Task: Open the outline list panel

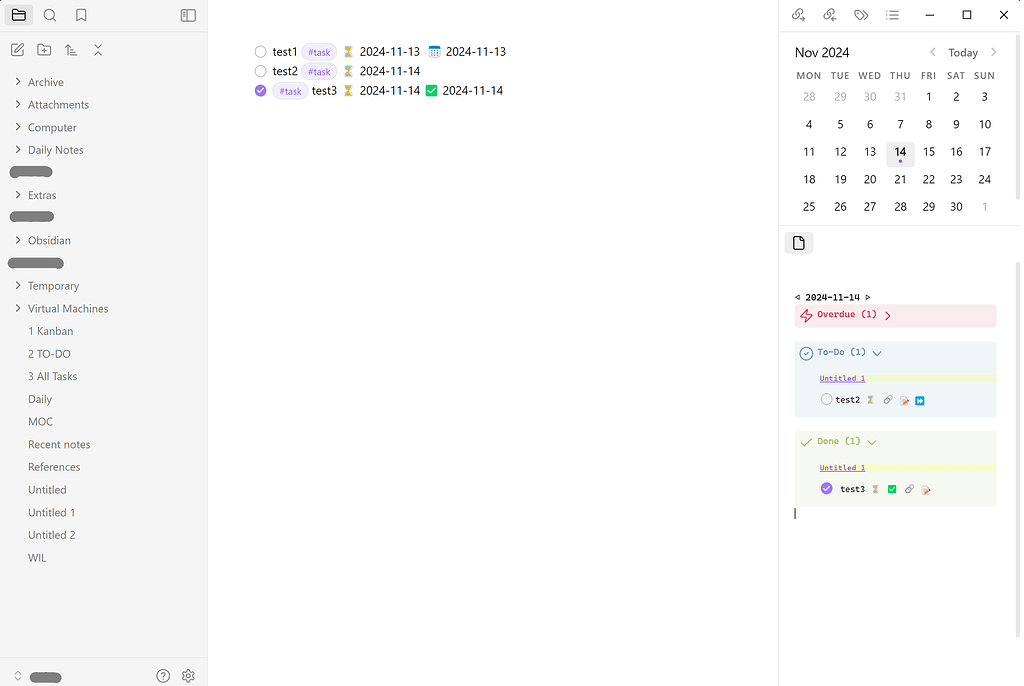Action: 892,15
